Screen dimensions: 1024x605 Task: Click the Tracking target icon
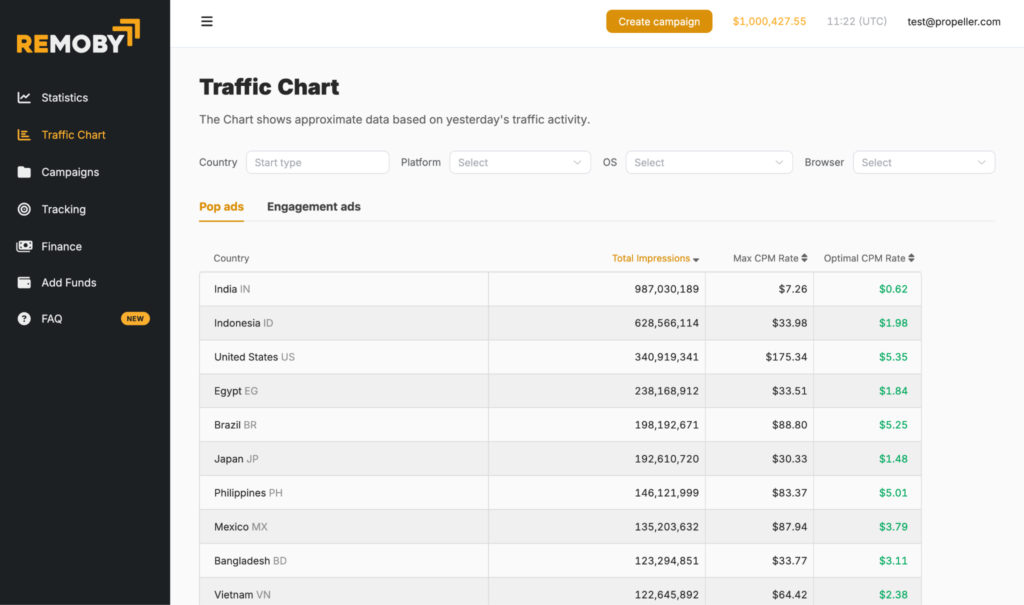[x=24, y=209]
